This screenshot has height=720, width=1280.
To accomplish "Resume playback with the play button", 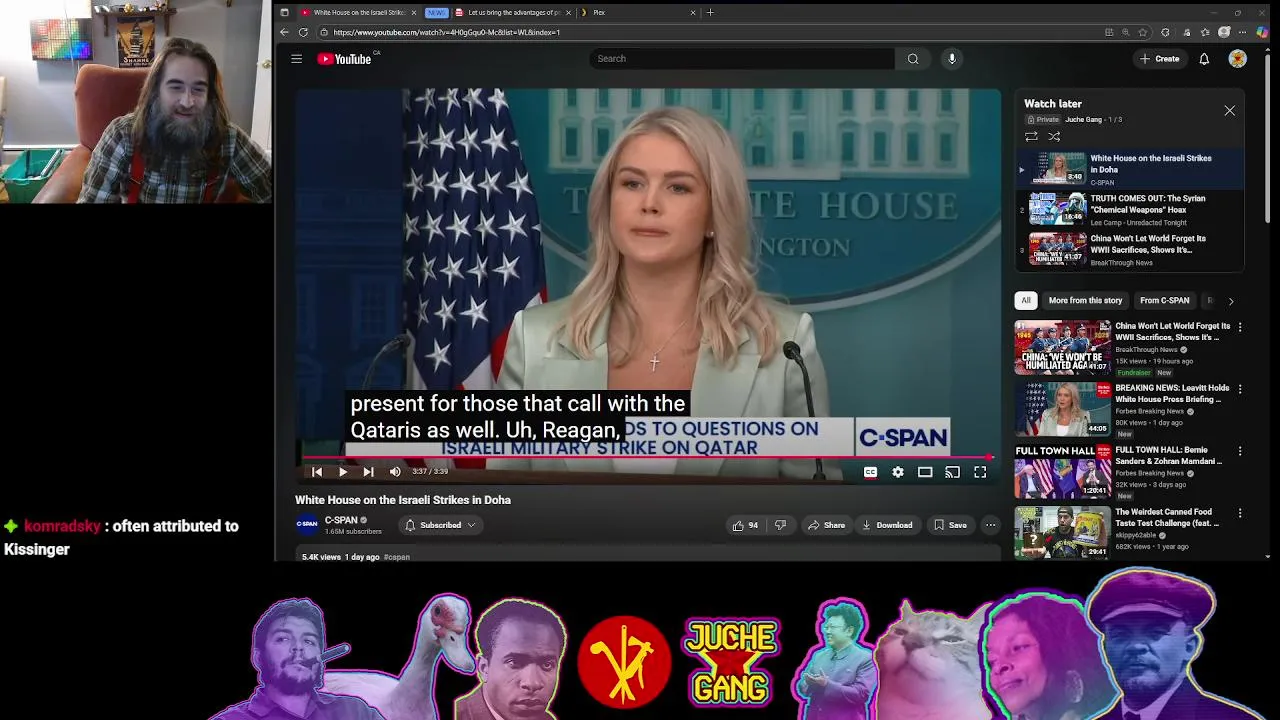I will point(342,472).
